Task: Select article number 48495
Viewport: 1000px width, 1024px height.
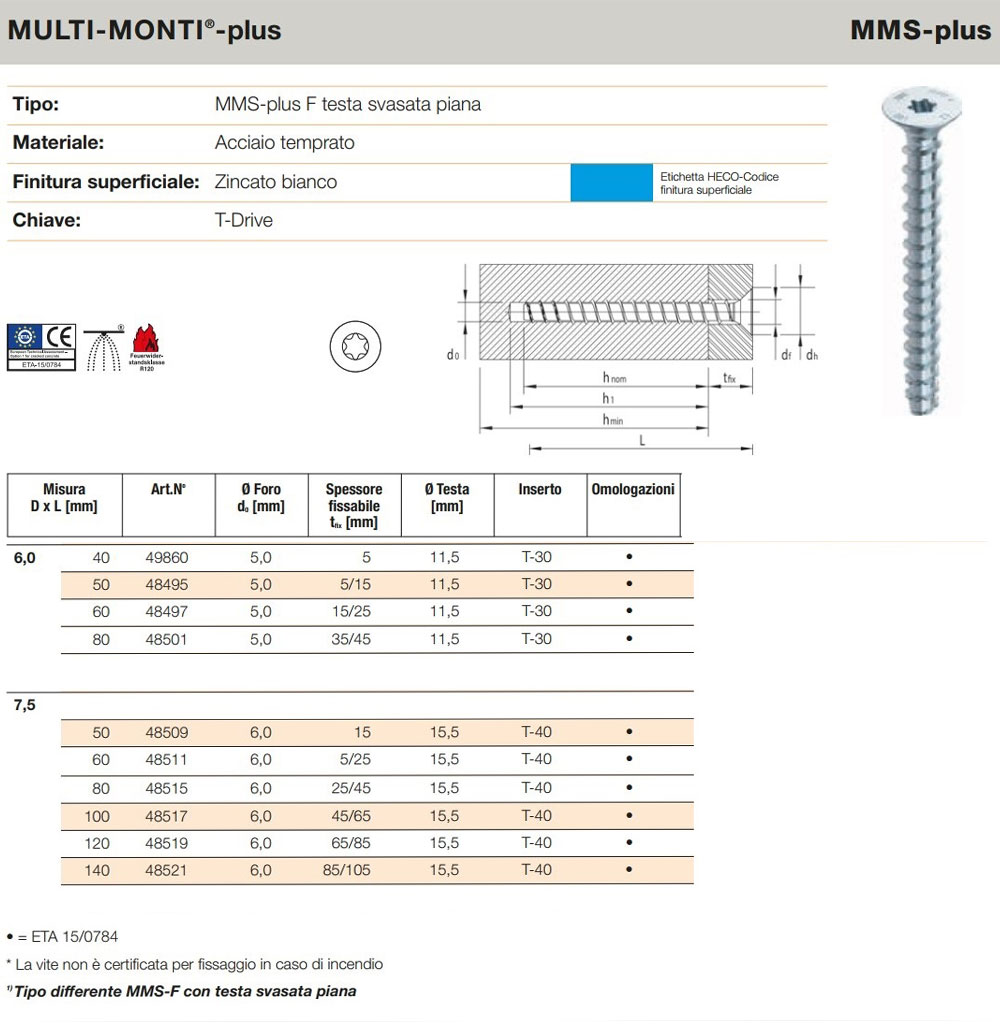Action: click(167, 584)
